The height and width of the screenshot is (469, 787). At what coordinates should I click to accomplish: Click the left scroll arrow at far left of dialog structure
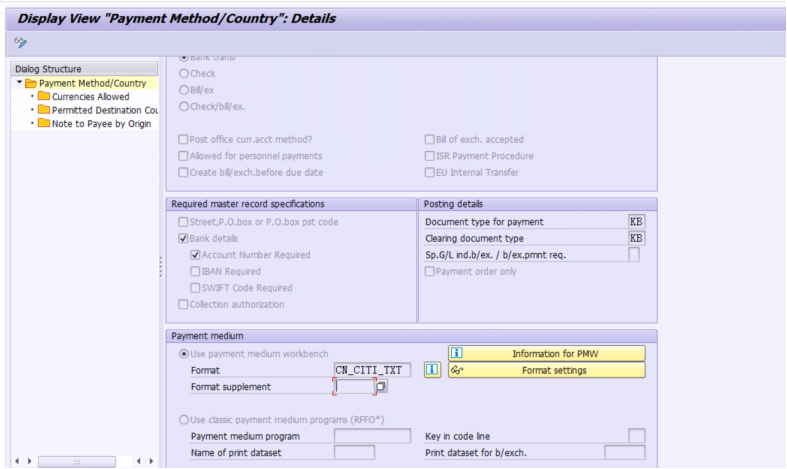pyautogui.click(x=17, y=461)
